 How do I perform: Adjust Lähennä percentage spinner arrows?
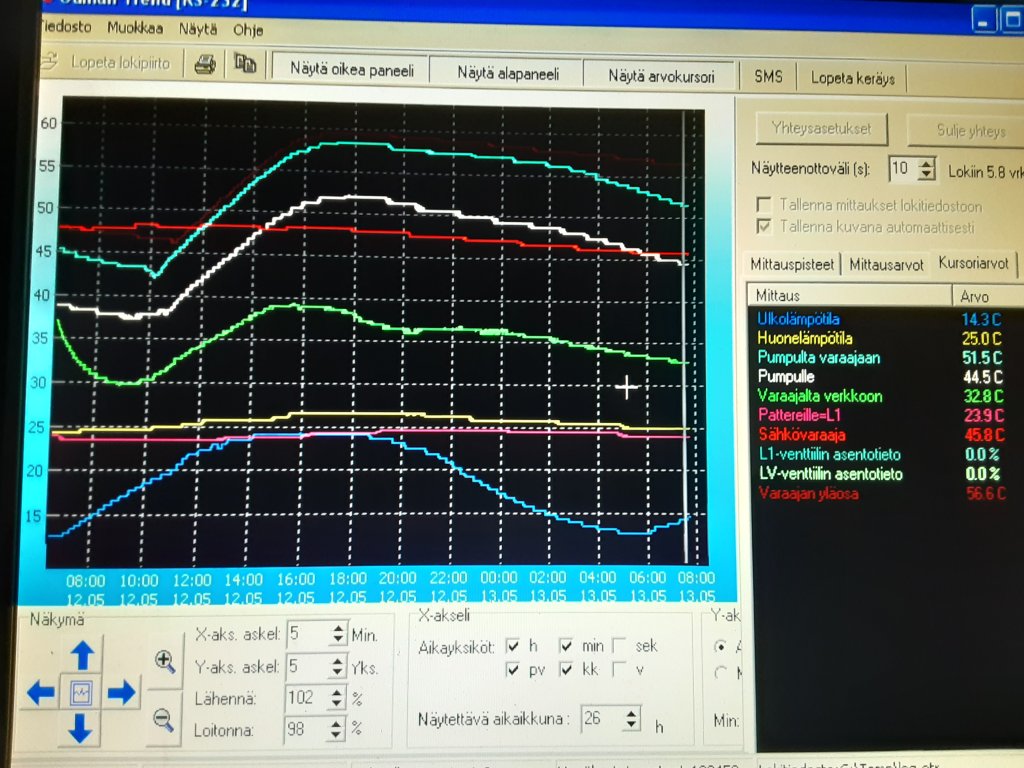[336, 697]
